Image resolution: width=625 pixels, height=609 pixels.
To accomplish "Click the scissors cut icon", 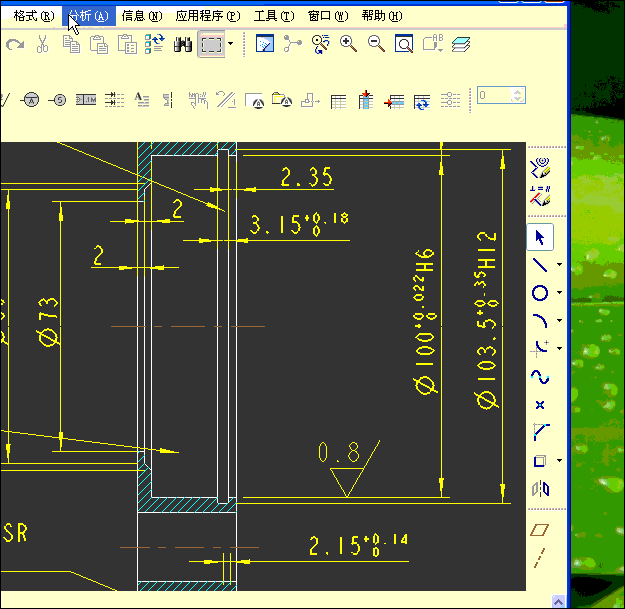I will [42, 44].
